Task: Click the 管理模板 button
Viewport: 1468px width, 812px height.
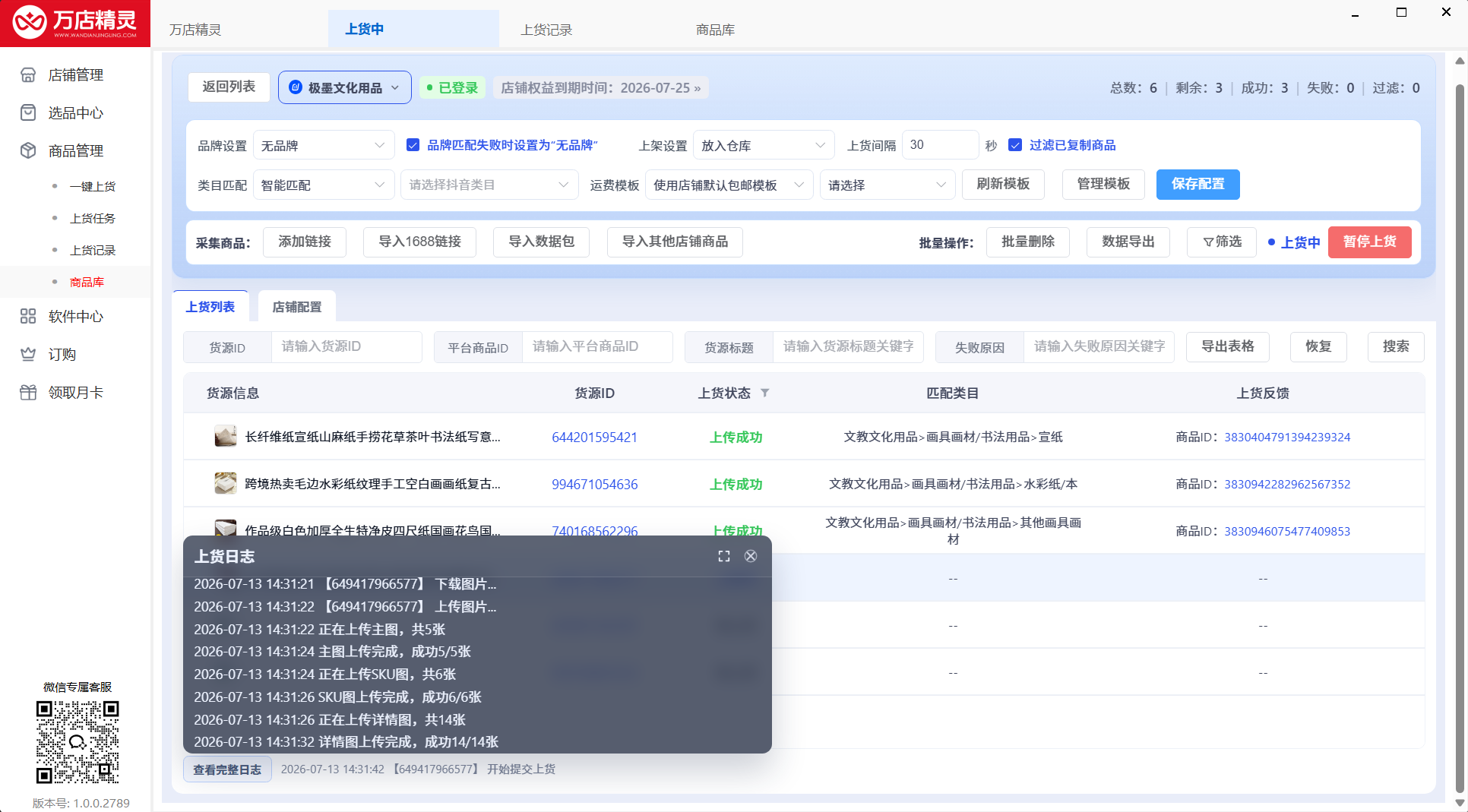Action: 1103,184
